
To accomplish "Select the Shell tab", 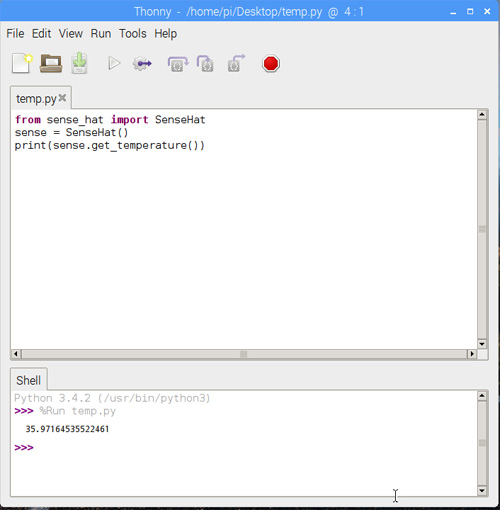I will [29, 380].
